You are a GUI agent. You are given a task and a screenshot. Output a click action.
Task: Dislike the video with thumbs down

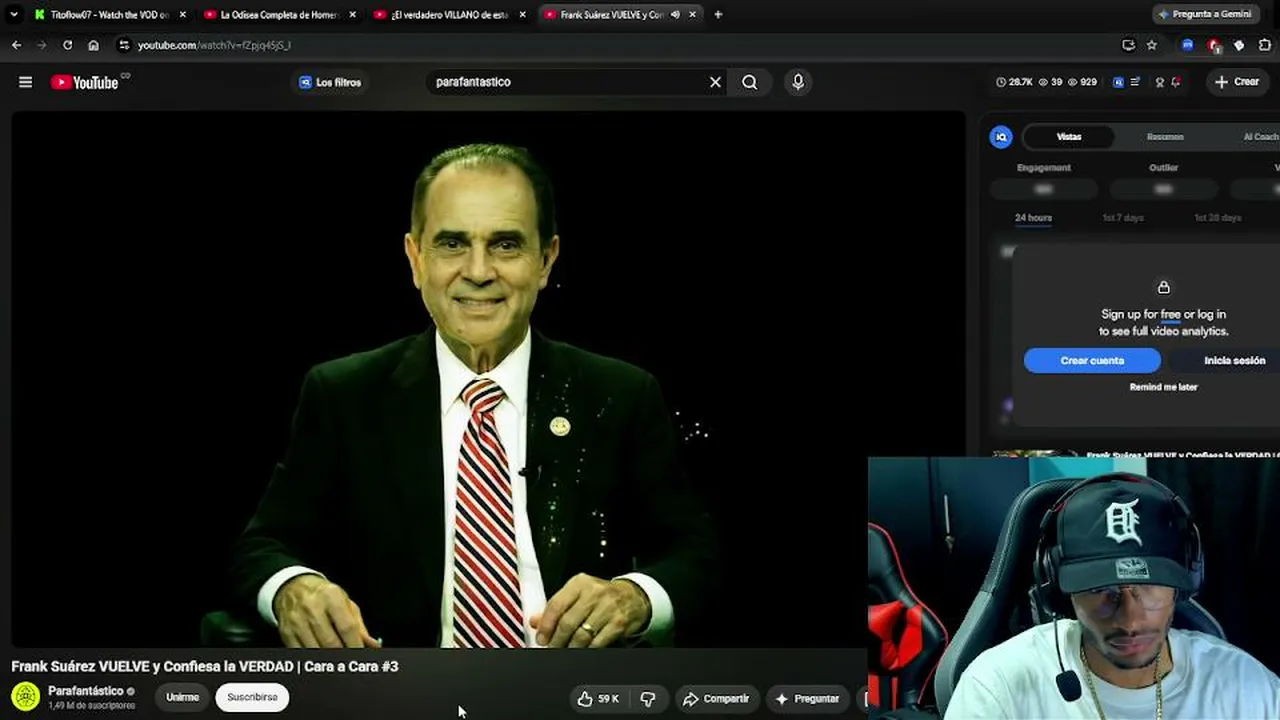(648, 699)
